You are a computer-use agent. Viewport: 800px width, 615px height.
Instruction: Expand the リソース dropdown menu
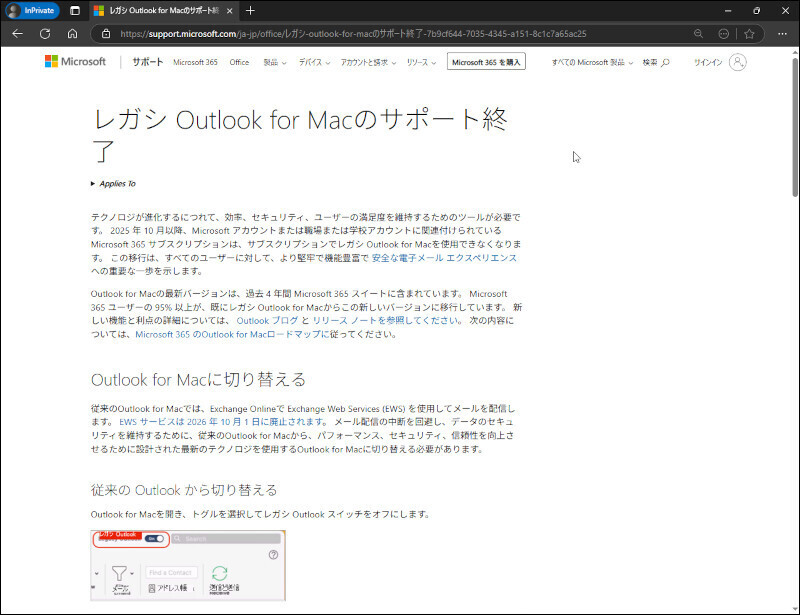[421, 62]
